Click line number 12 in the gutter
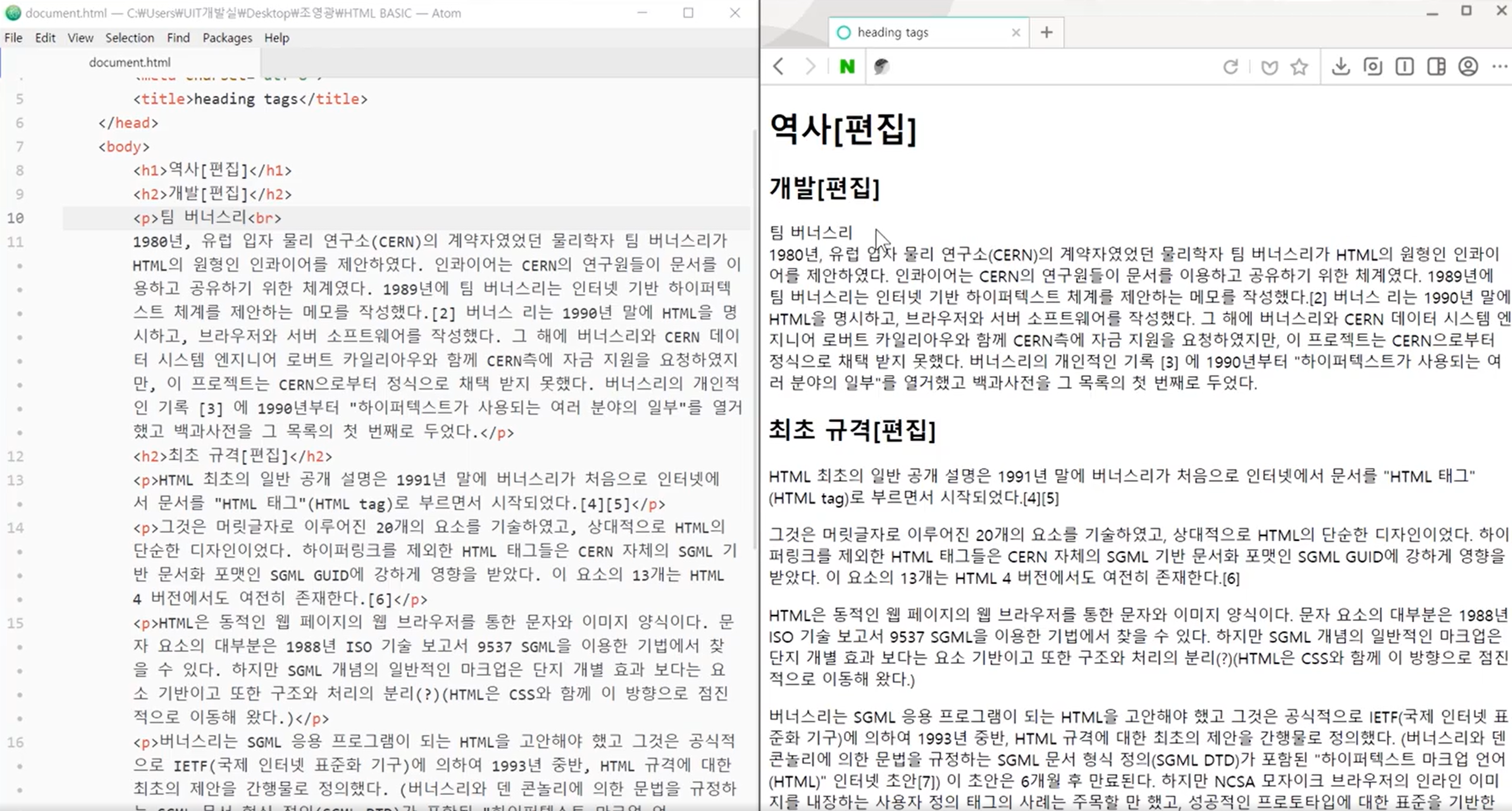 16,456
